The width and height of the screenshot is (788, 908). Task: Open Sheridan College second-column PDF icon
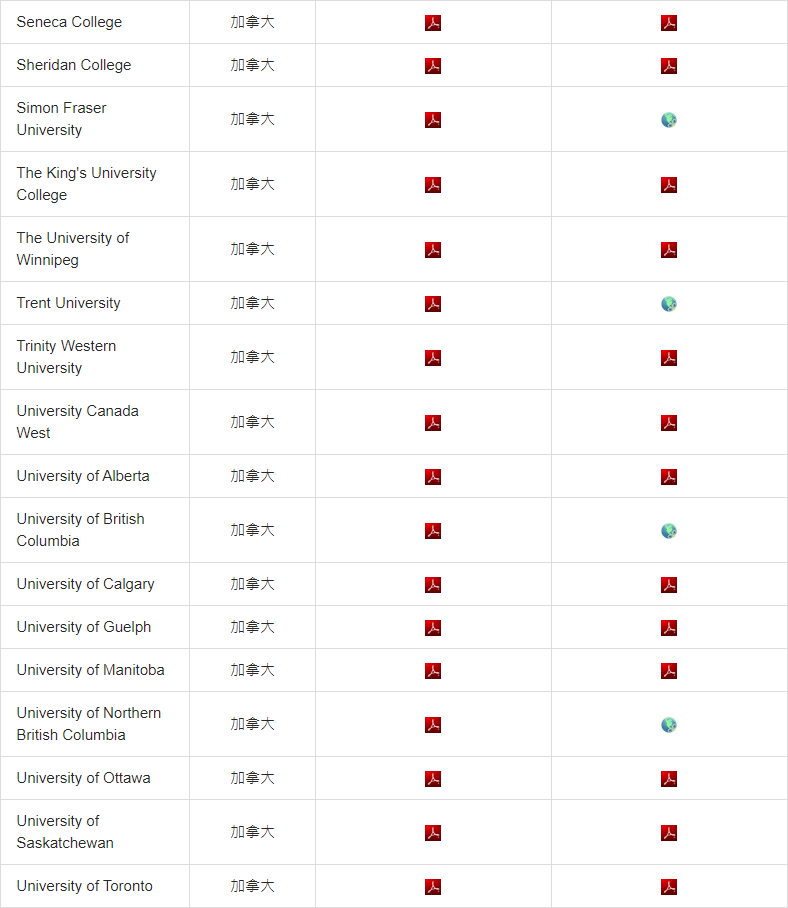pyautogui.click(x=669, y=65)
